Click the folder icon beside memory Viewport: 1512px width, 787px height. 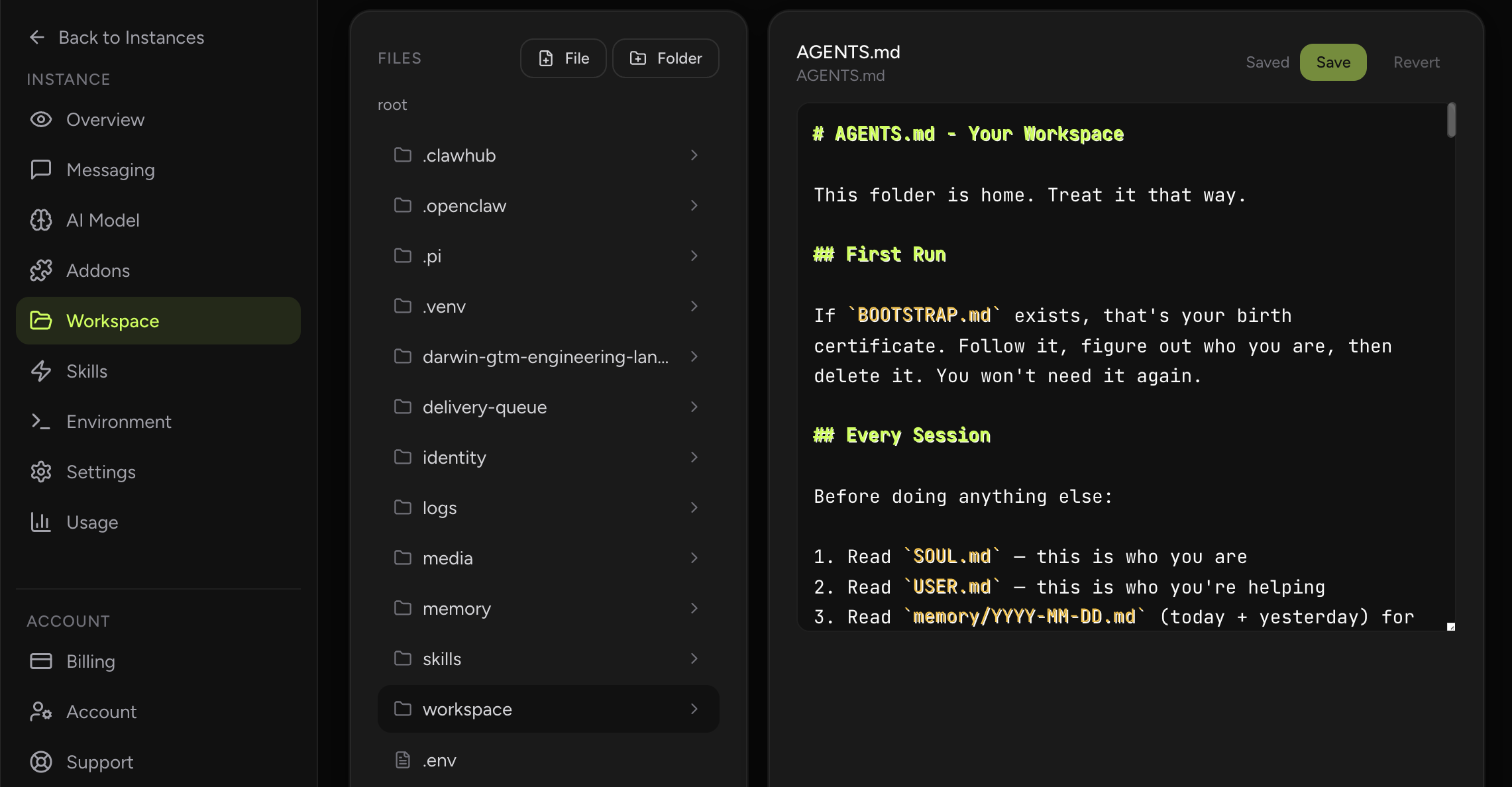pyautogui.click(x=403, y=608)
